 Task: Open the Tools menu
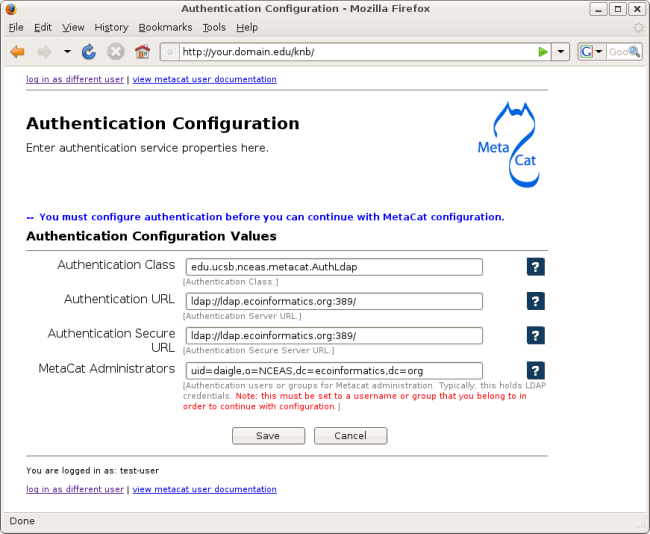[x=214, y=27]
